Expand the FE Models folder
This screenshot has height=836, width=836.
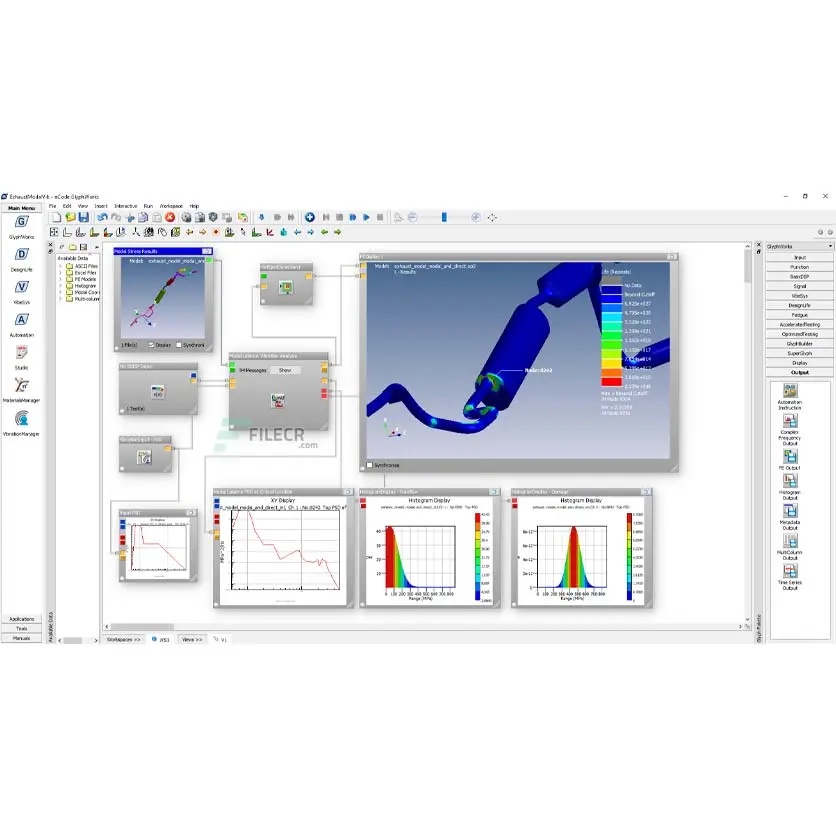[61, 278]
